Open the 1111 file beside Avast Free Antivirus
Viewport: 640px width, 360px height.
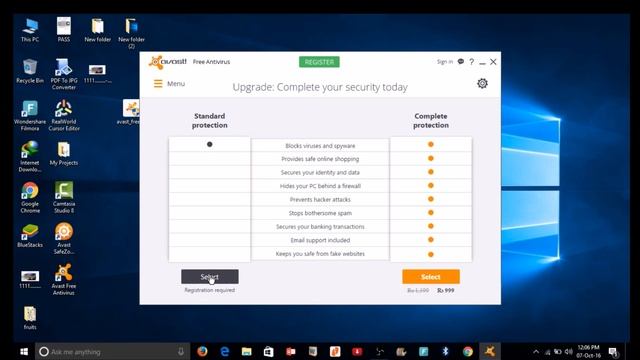pyautogui.click(x=30, y=280)
